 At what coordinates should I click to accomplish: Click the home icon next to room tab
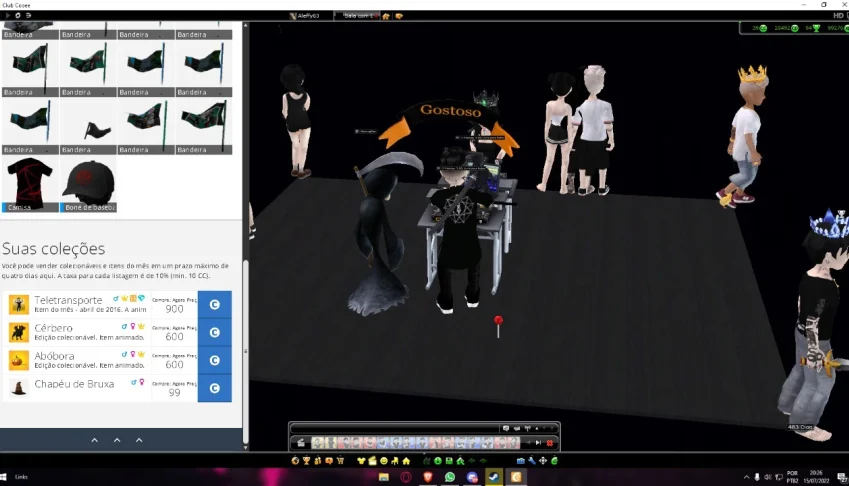[x=386, y=16]
